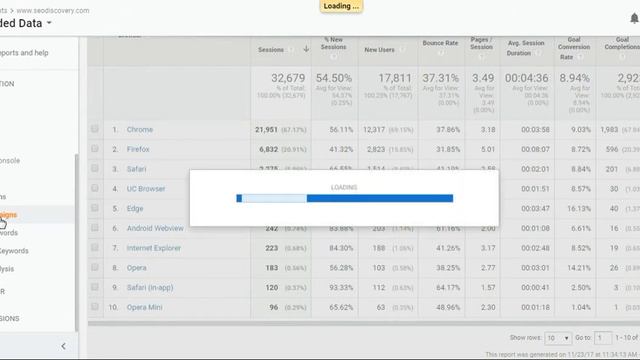Sort by Sessions column header
Image resolution: width=640 pixels, height=360 pixels.
tap(271, 50)
